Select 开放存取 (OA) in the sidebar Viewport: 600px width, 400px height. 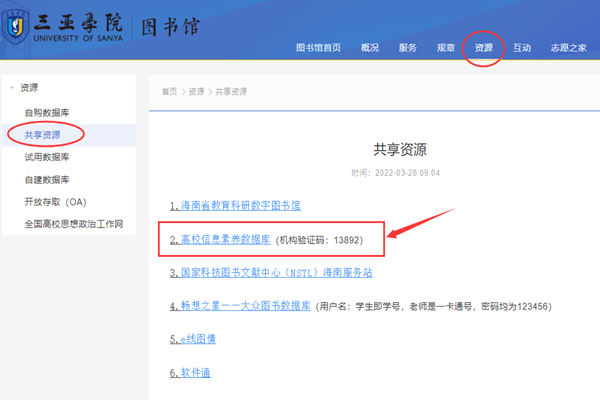click(x=55, y=202)
